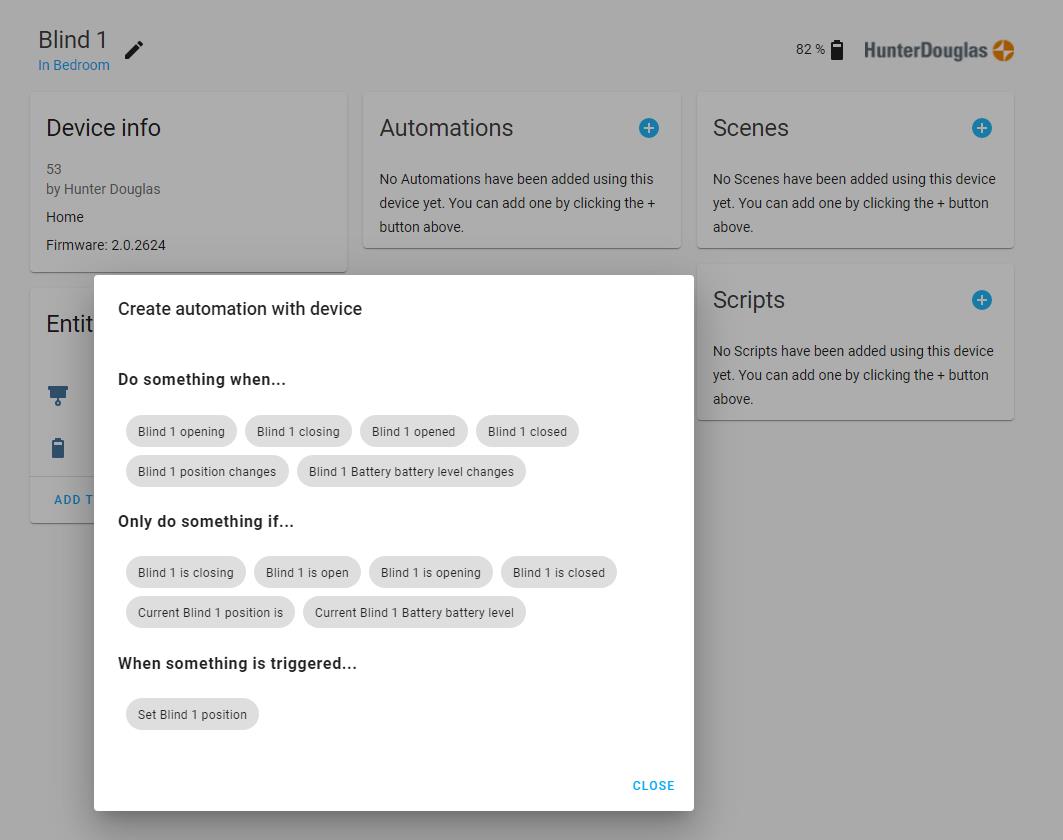Open the 'In Bedroom' area link
Image resolution: width=1063 pixels, height=840 pixels.
(x=74, y=65)
